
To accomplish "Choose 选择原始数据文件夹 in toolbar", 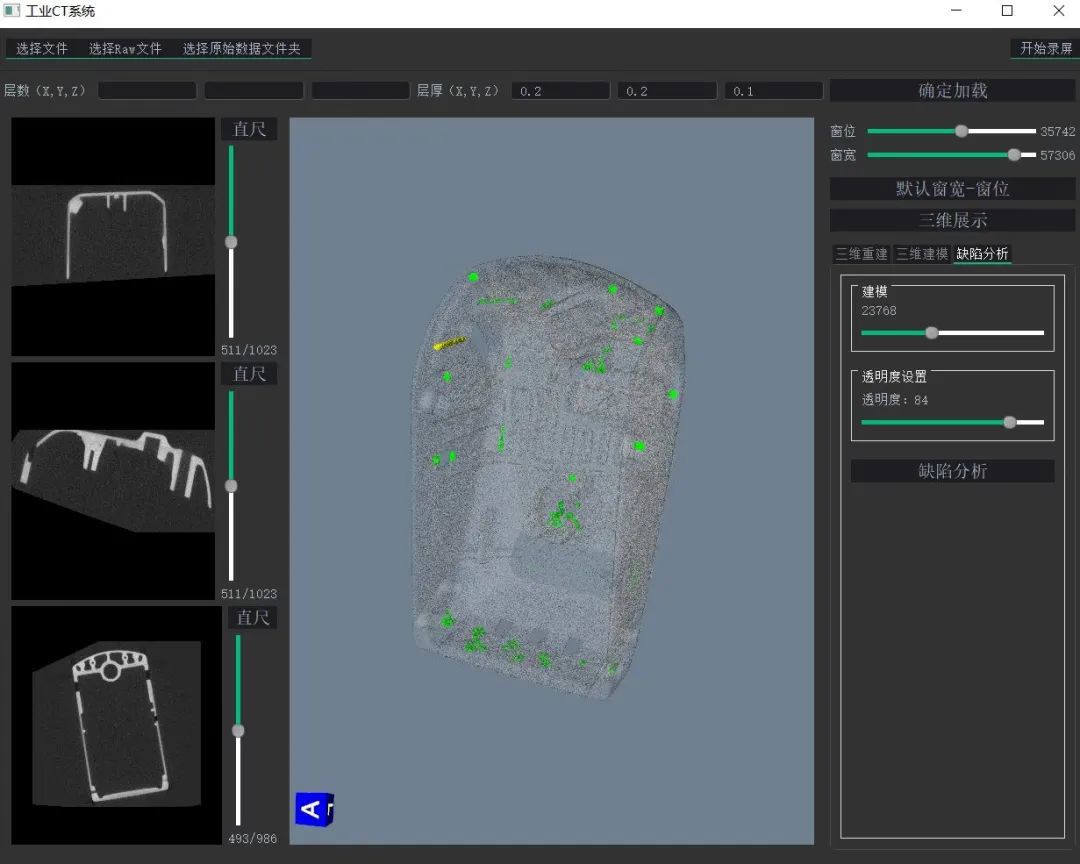I will [x=241, y=48].
